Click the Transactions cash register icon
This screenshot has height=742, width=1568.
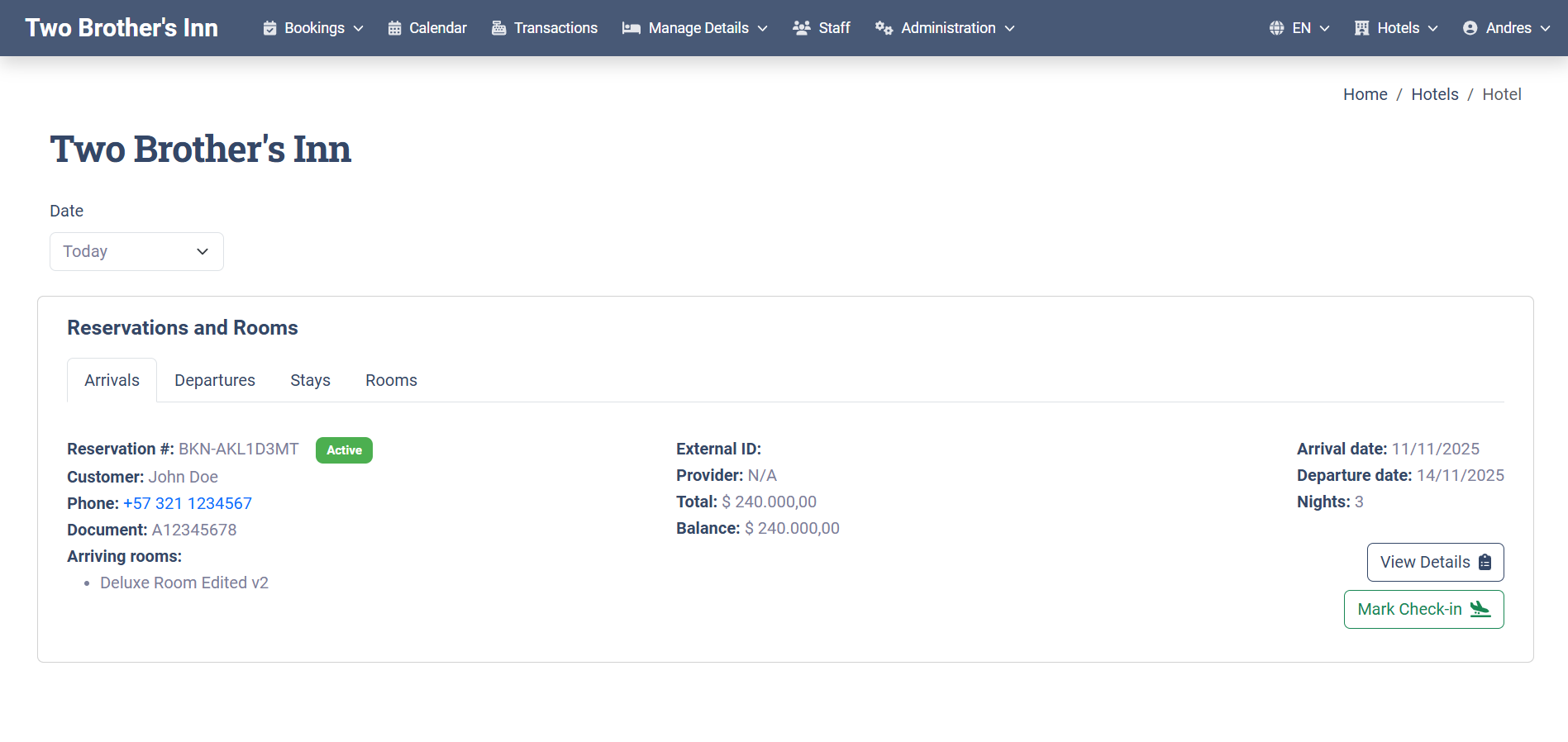[498, 28]
